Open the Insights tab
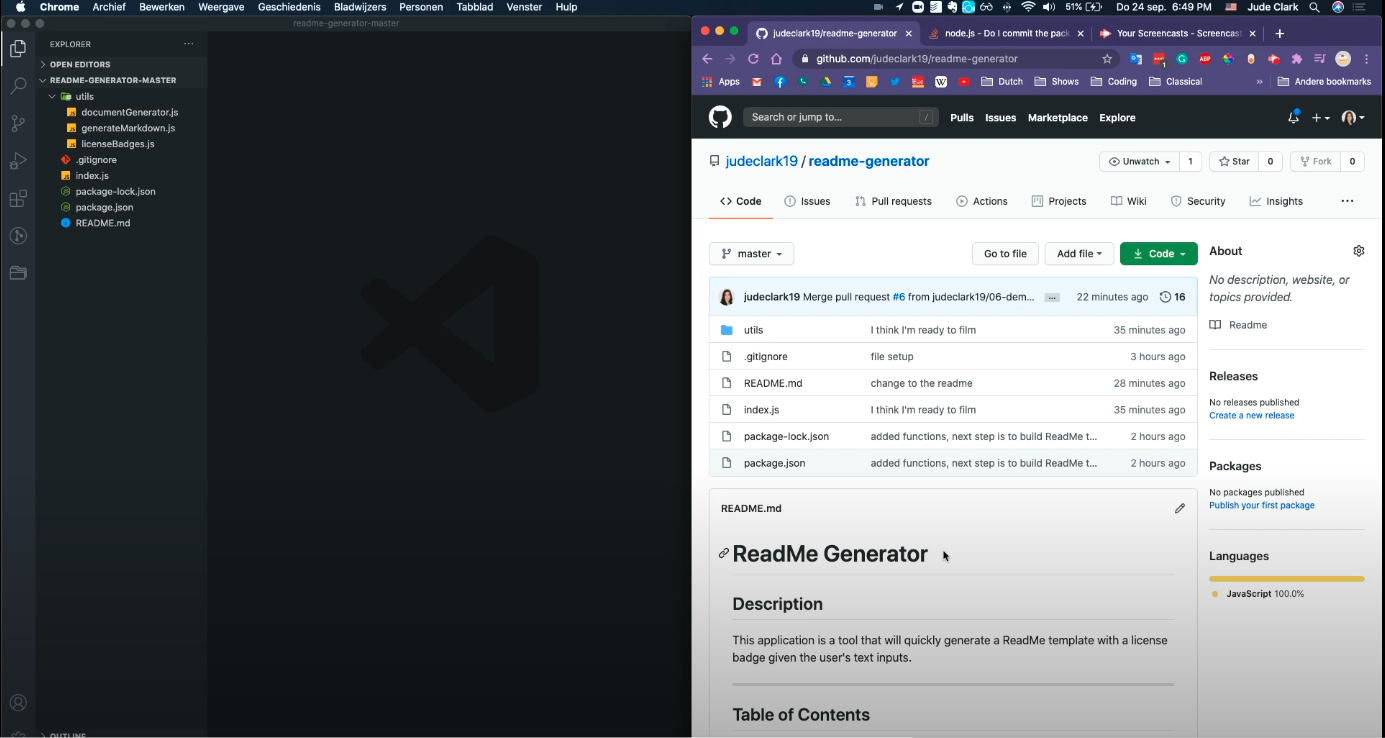The height and width of the screenshot is (738, 1385). [1276, 201]
